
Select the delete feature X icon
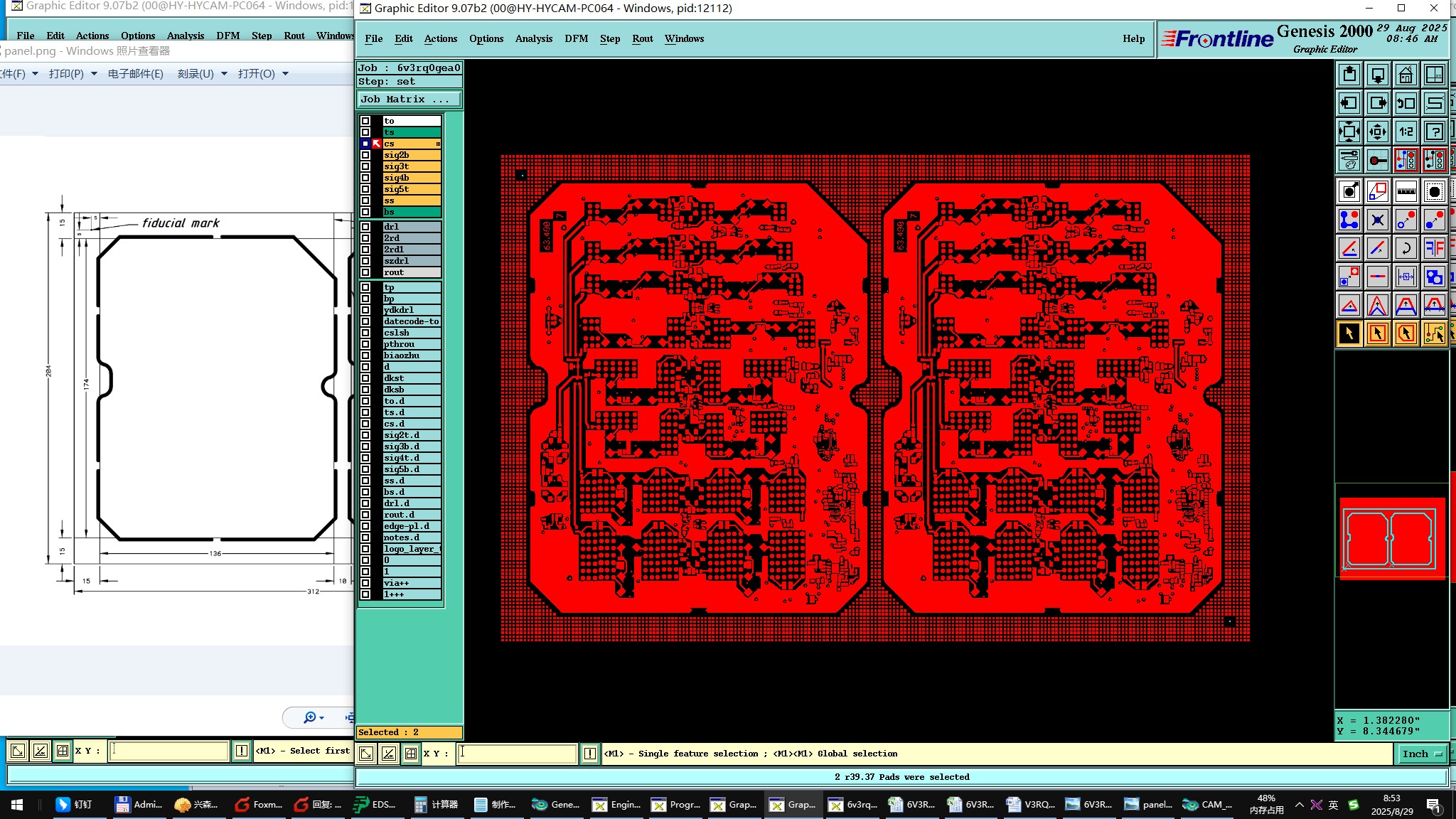(1377, 220)
